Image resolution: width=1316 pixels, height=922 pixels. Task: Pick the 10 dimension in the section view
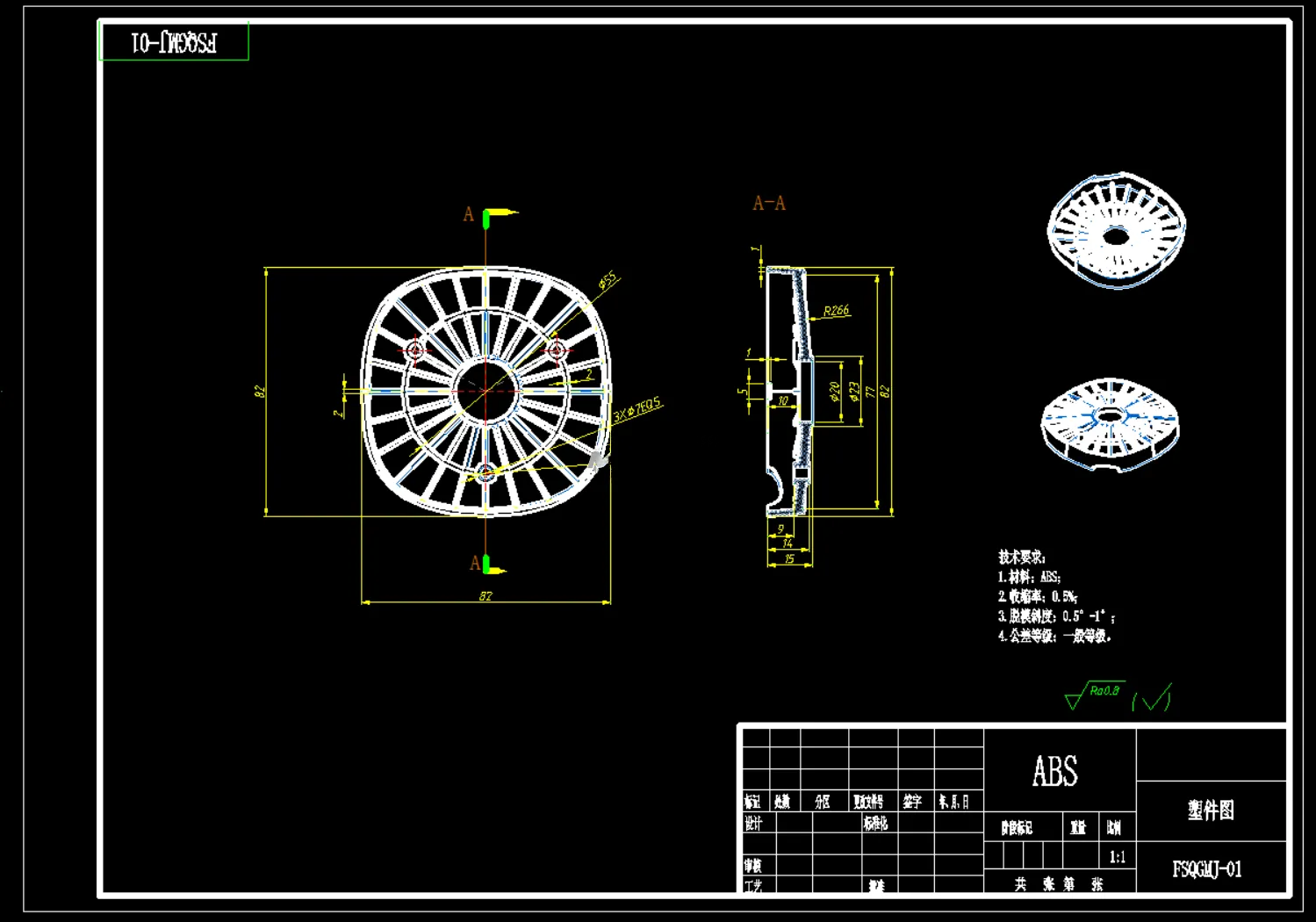point(783,400)
